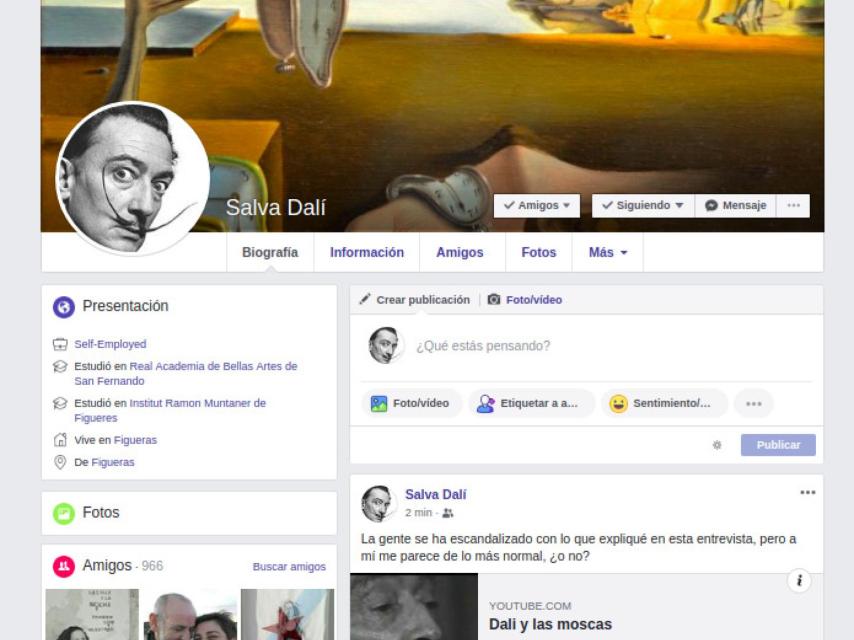
Task: Open the Siguiendo following dropdown
Action: point(643,205)
